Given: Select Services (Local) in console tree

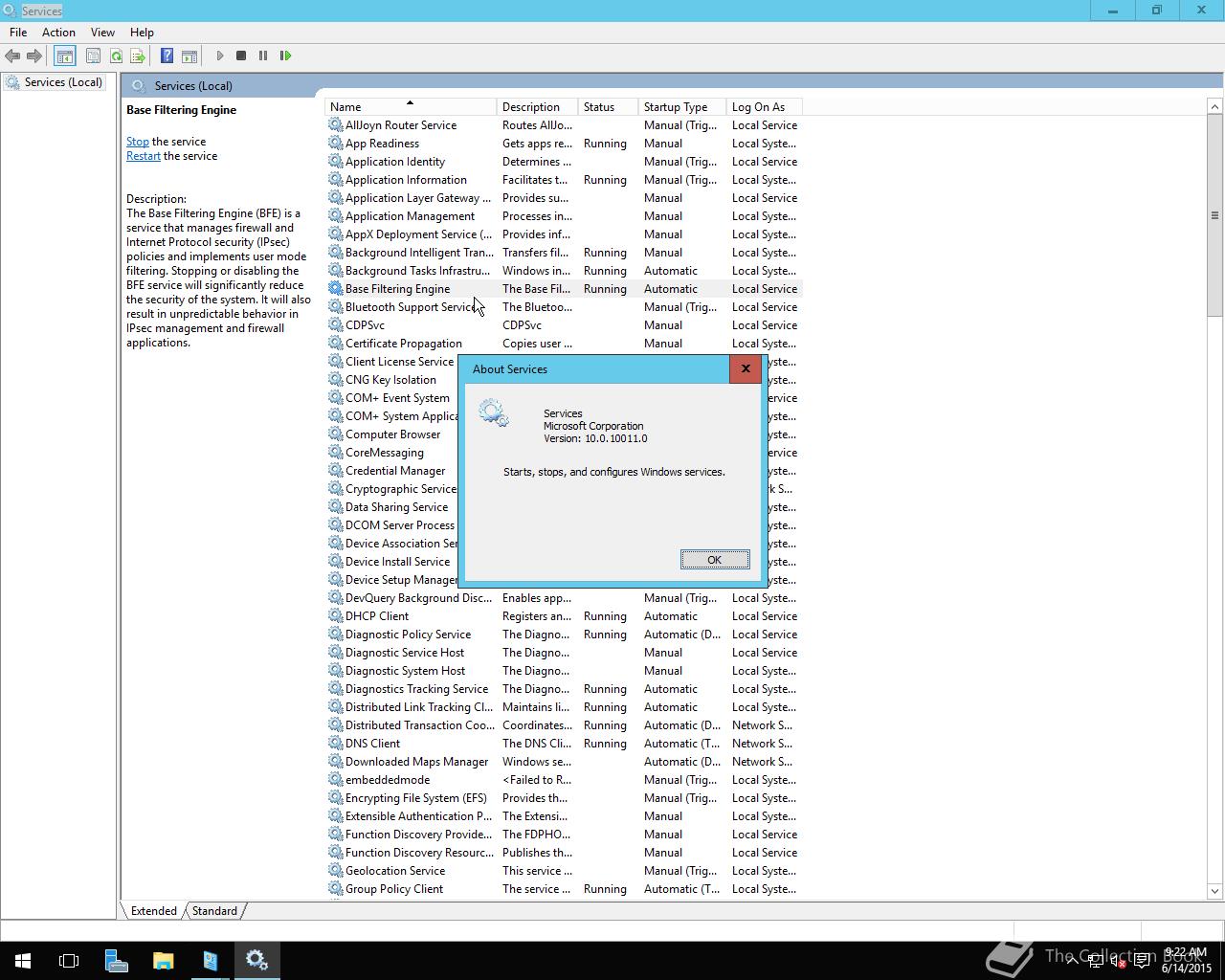Looking at the screenshot, I should (63, 82).
